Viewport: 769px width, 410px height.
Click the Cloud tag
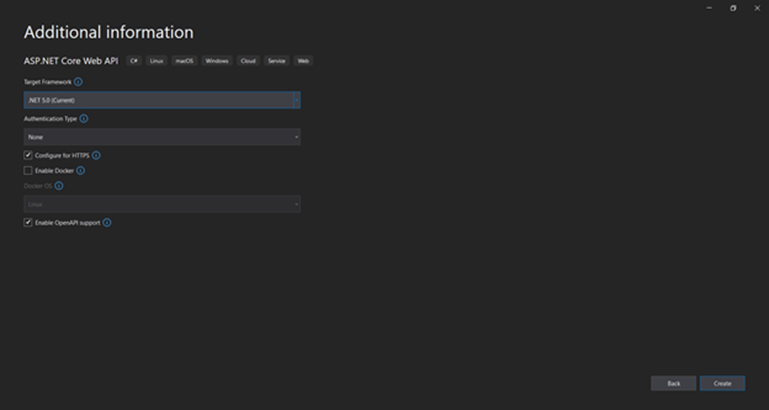click(x=248, y=61)
